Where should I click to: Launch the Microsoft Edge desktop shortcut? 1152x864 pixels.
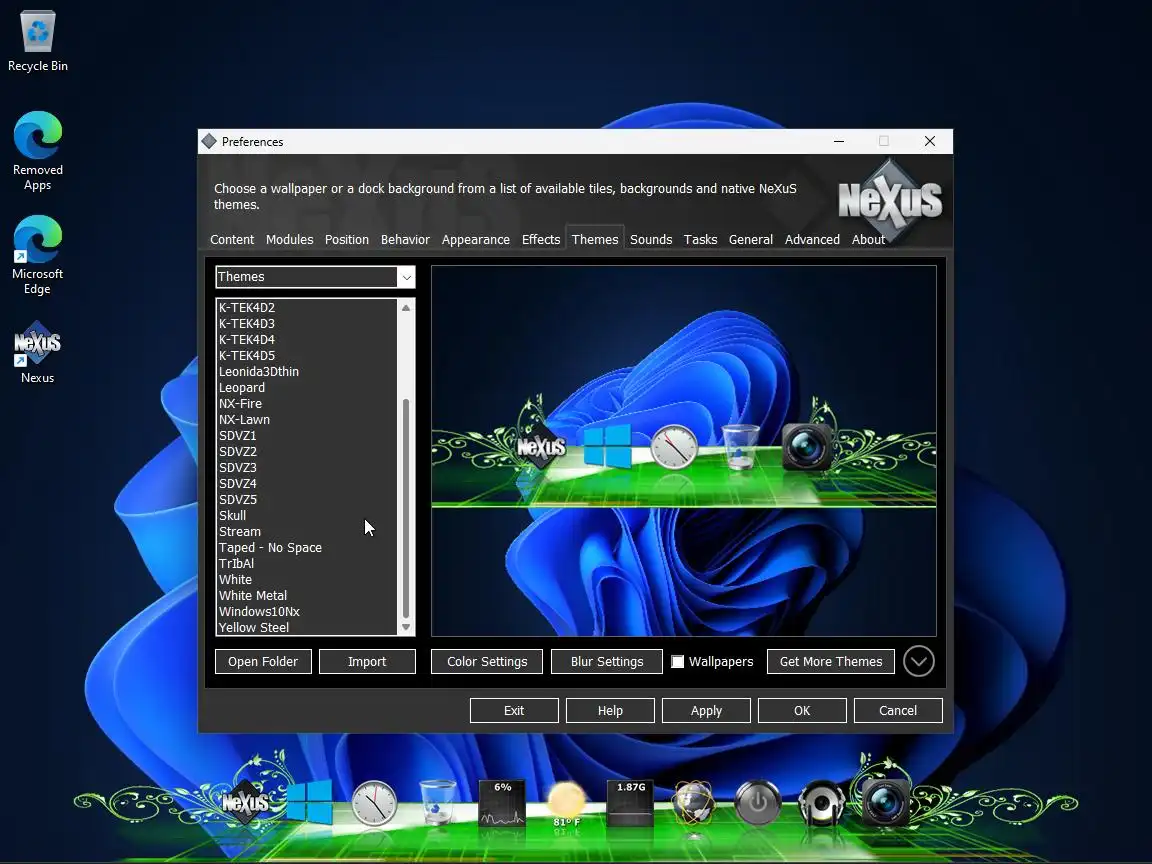tap(37, 255)
